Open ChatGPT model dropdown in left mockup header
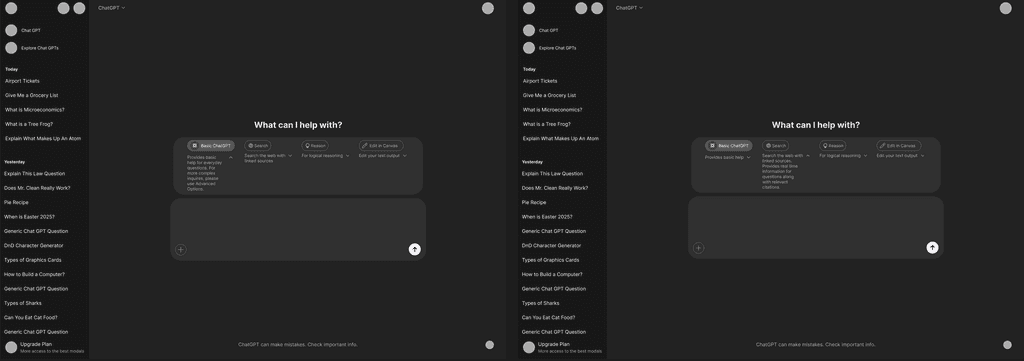1024x361 pixels. [112, 8]
